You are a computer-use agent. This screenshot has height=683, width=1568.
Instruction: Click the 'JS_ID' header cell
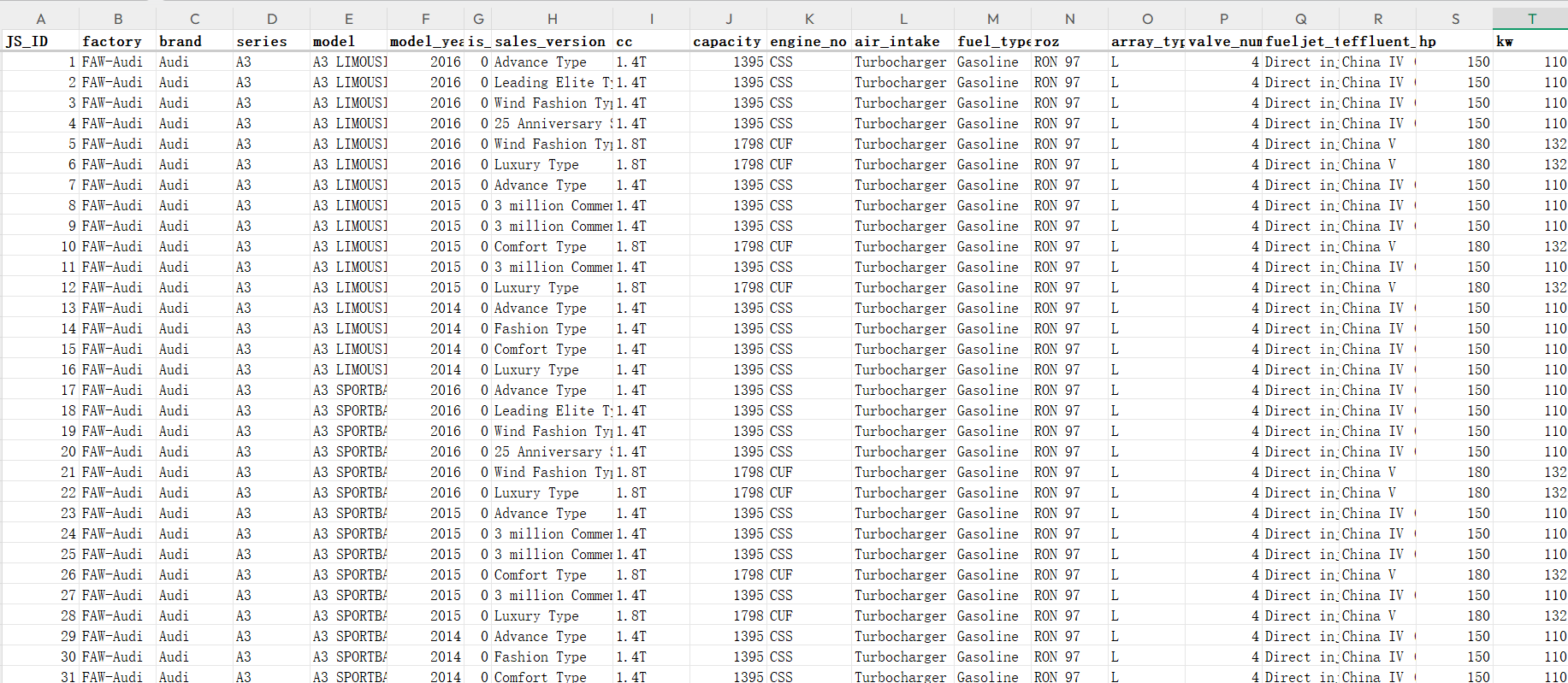coord(40,41)
